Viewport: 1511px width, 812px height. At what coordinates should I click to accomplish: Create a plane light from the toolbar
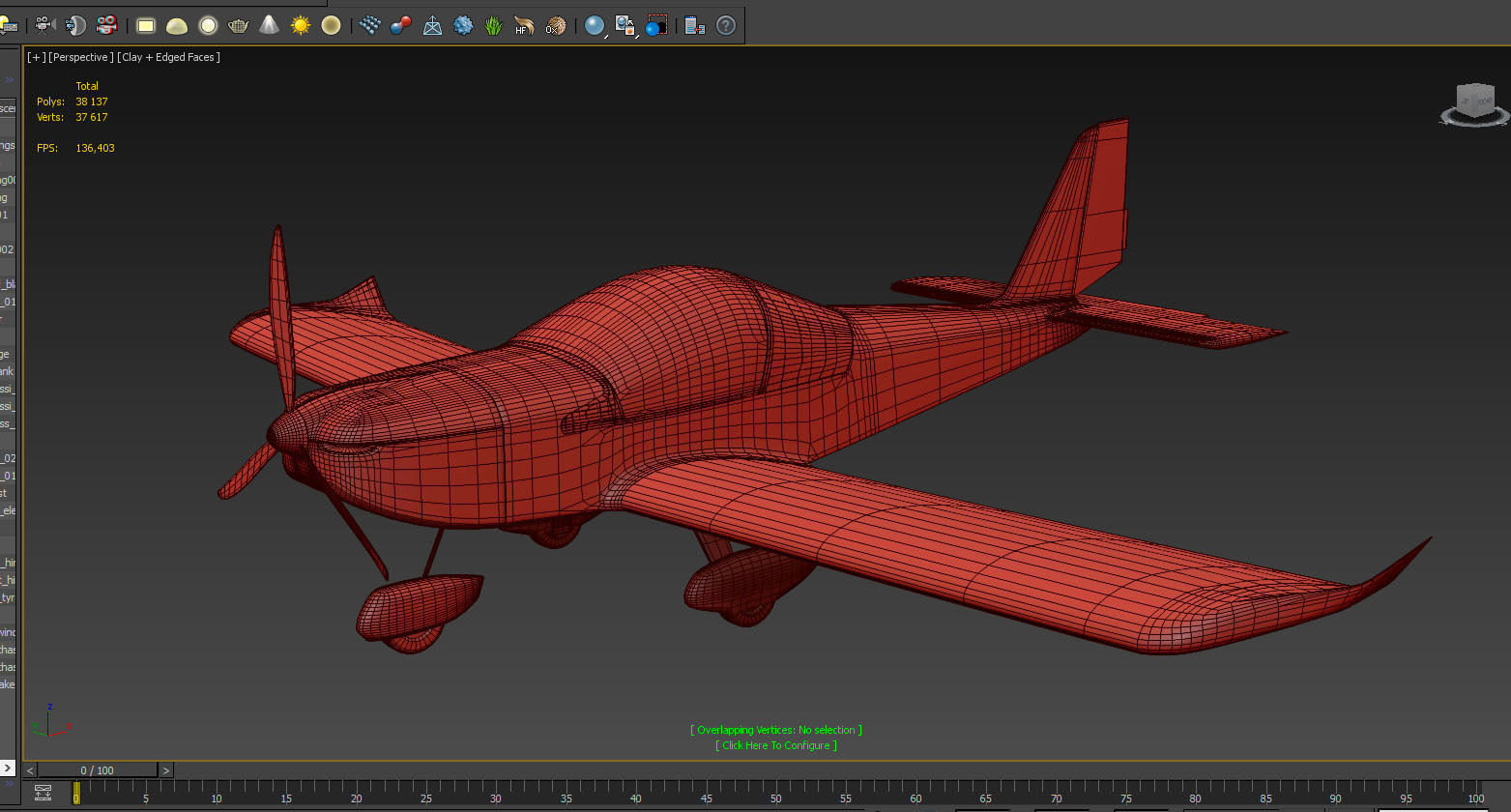146,25
